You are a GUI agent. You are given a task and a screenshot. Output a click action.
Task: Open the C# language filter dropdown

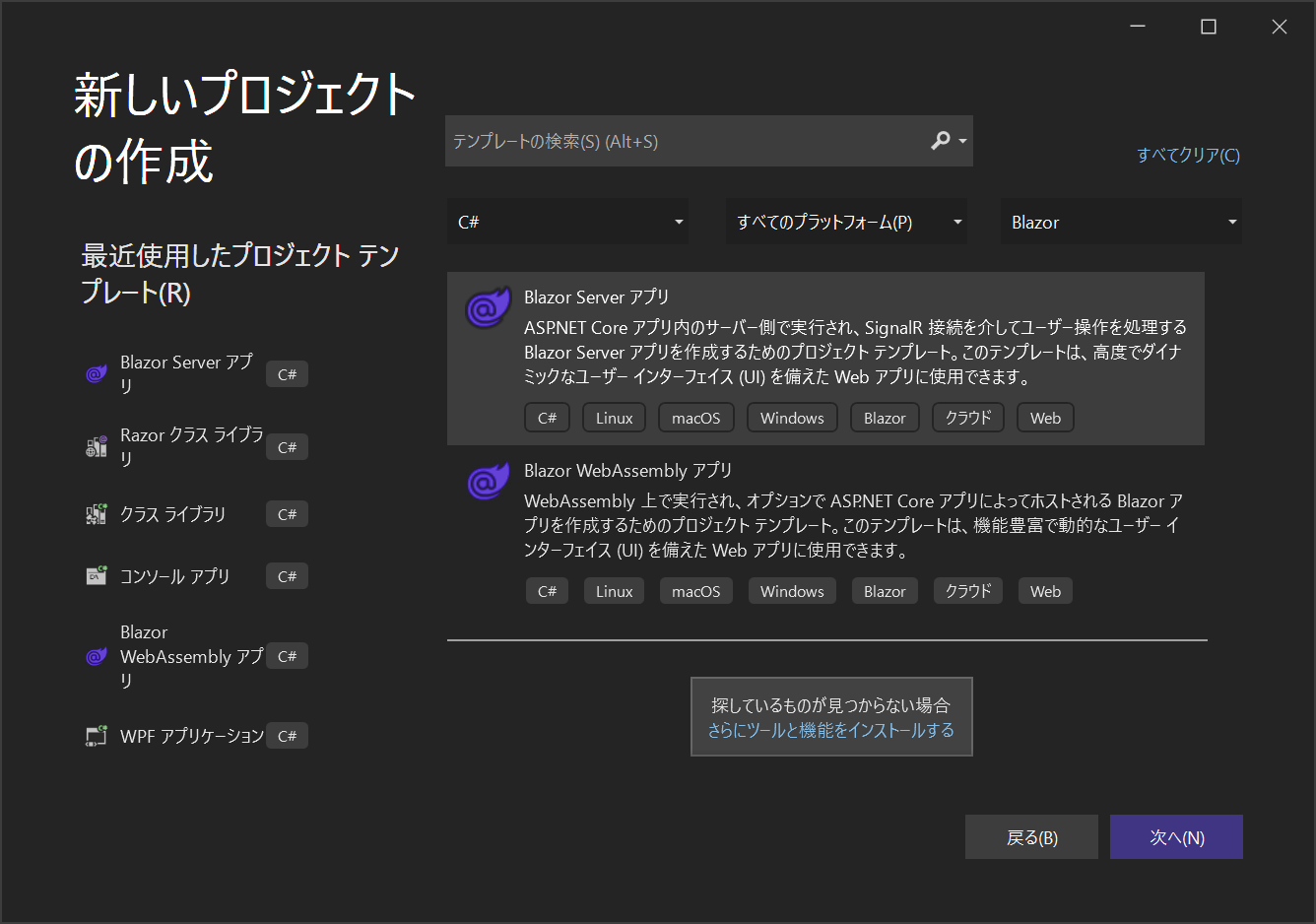click(x=567, y=222)
